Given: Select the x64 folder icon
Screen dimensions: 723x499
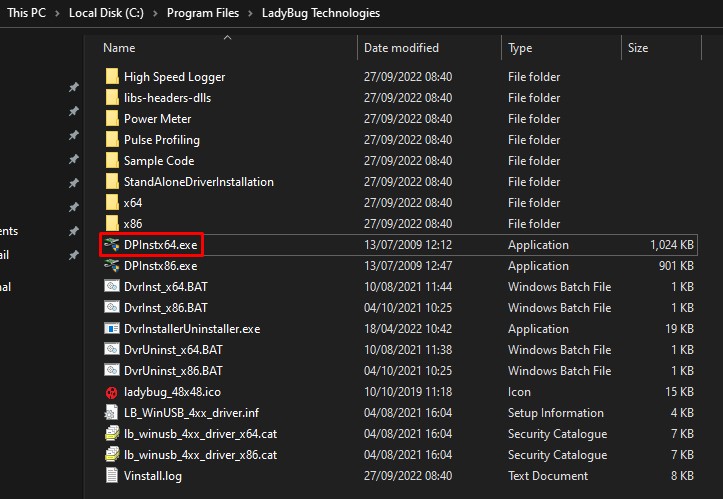Looking at the screenshot, I should (x=112, y=202).
